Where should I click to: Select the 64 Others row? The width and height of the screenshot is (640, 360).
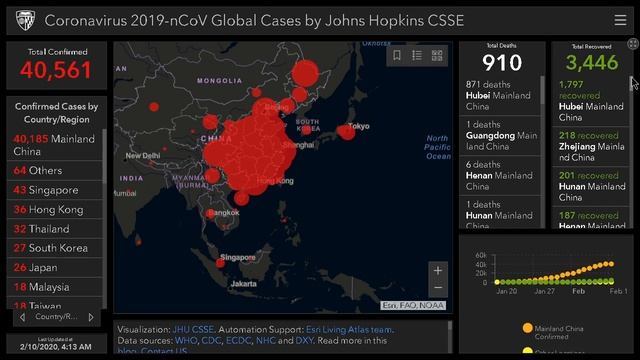click(54, 170)
